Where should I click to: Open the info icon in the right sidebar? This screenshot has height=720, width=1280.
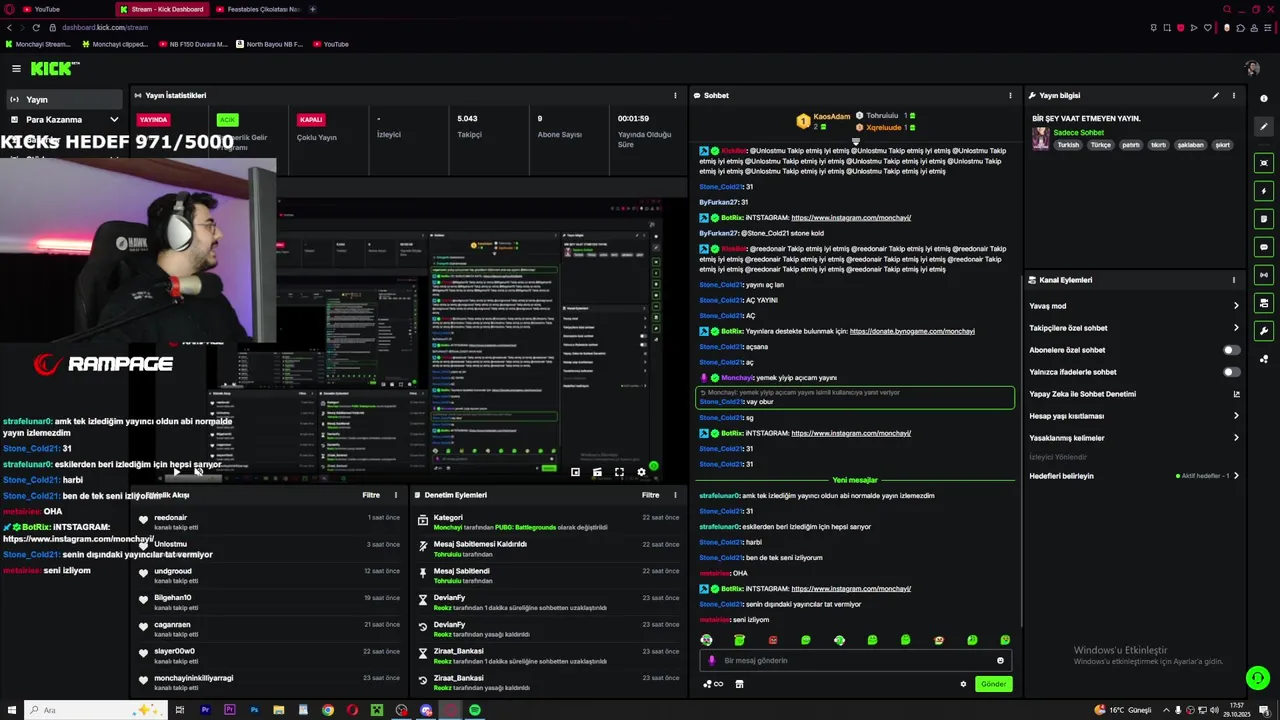tap(1264, 98)
